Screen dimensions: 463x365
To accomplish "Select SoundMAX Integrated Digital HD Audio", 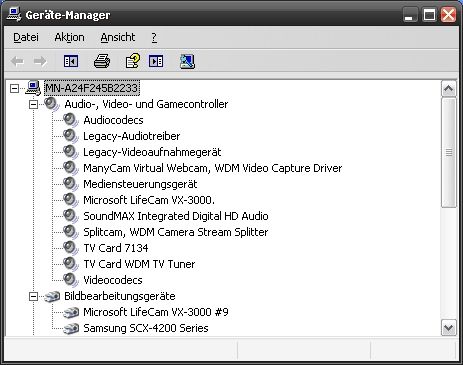I will pos(176,216).
